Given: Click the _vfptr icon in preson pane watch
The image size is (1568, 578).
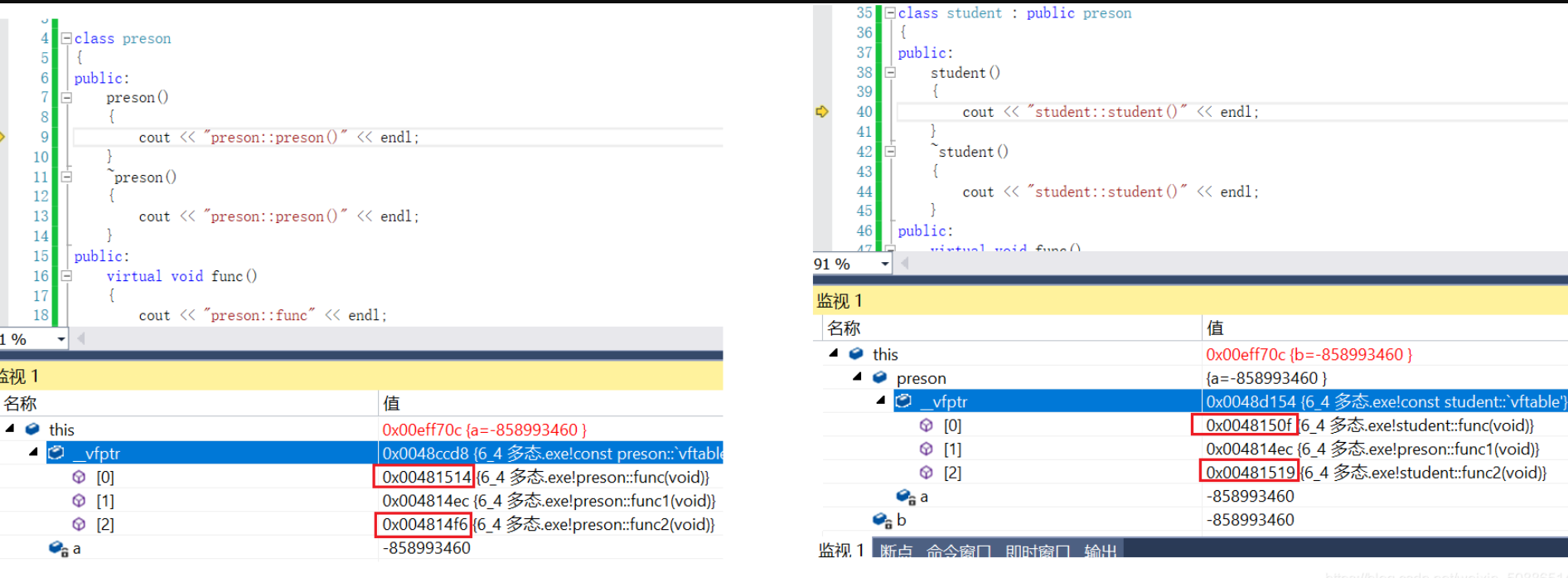Looking at the screenshot, I should pyautogui.click(x=56, y=453).
